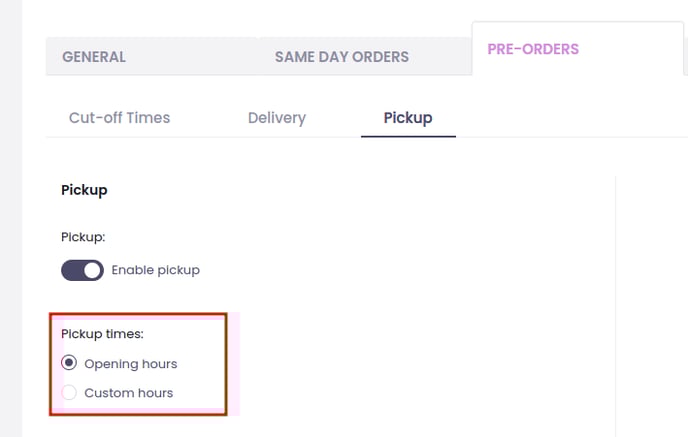Click the bold Pickup section heading
The width and height of the screenshot is (688, 437).
pyautogui.click(x=84, y=189)
